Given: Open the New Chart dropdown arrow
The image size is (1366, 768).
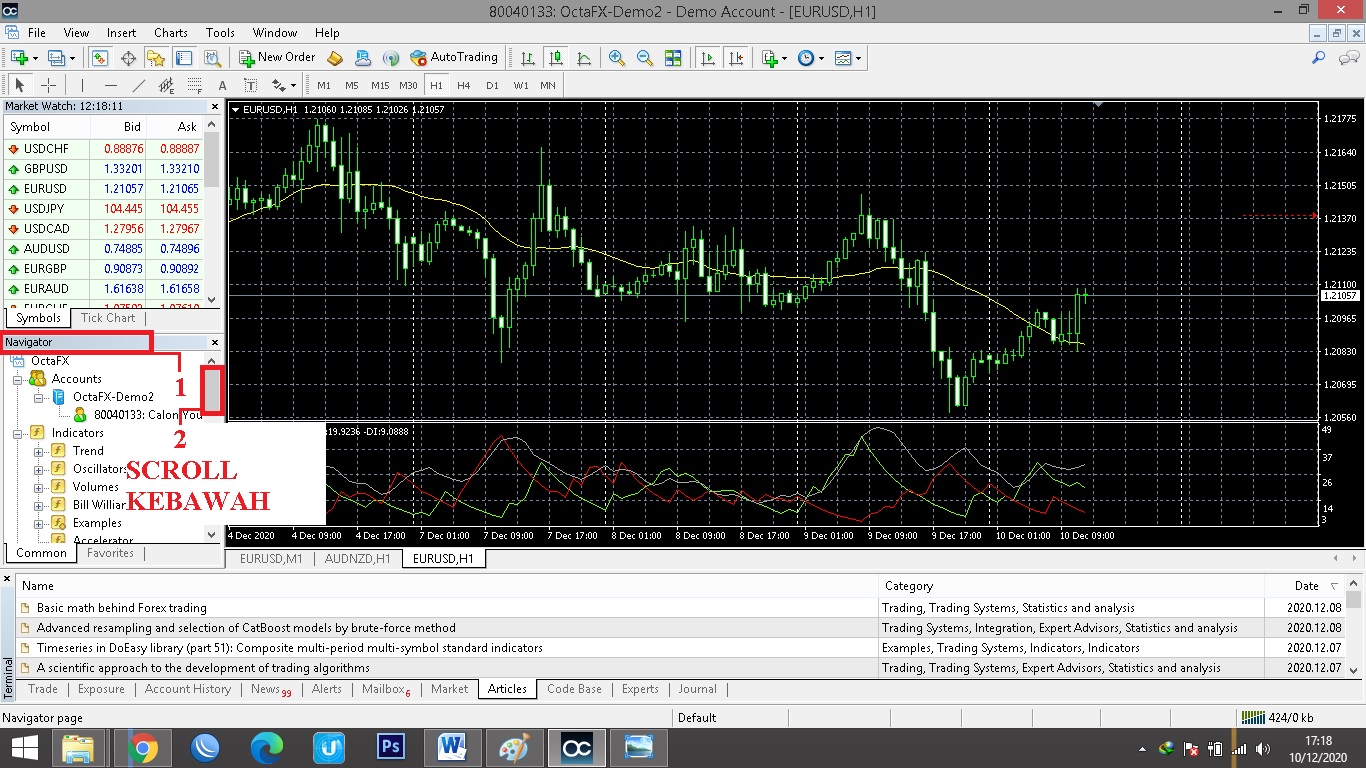Looking at the screenshot, I should [x=35, y=58].
